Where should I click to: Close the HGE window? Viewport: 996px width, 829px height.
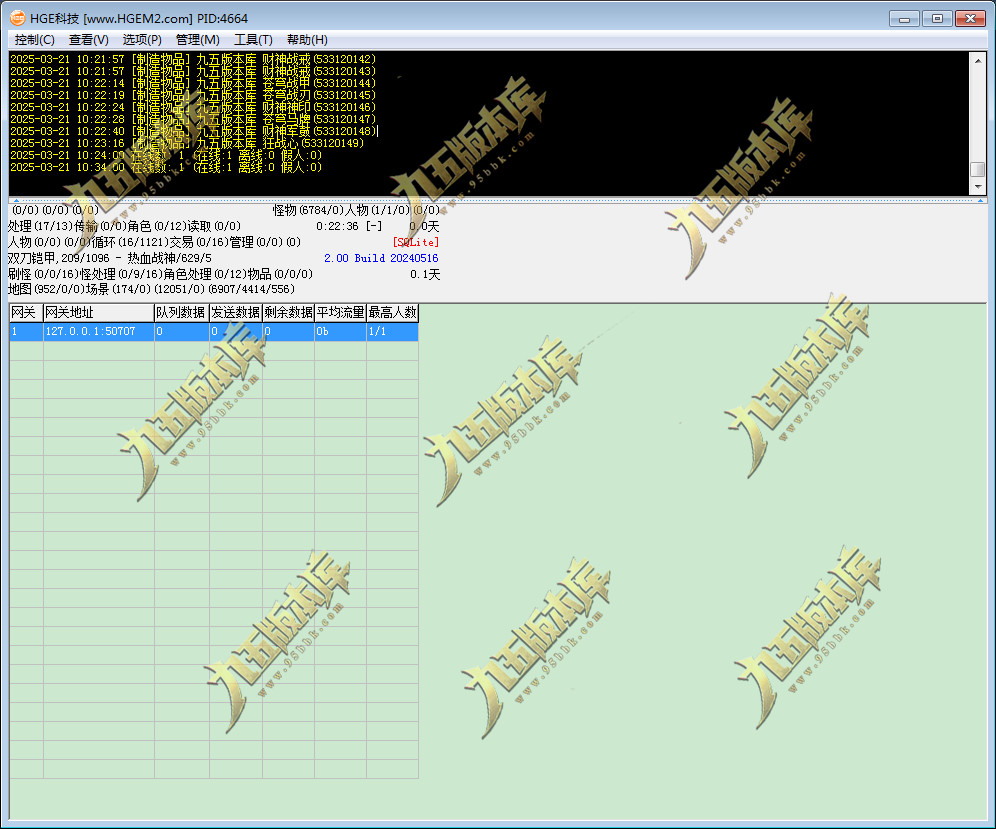click(971, 18)
